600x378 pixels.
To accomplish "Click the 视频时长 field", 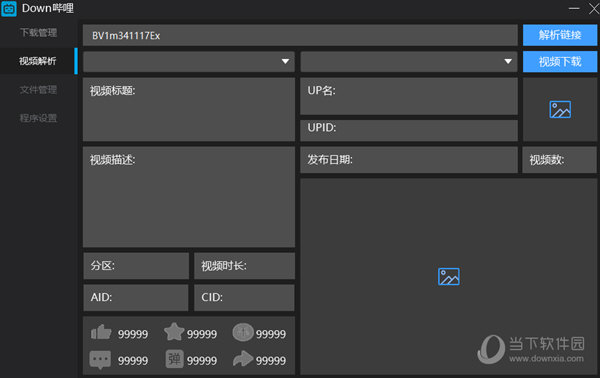I will (245, 266).
